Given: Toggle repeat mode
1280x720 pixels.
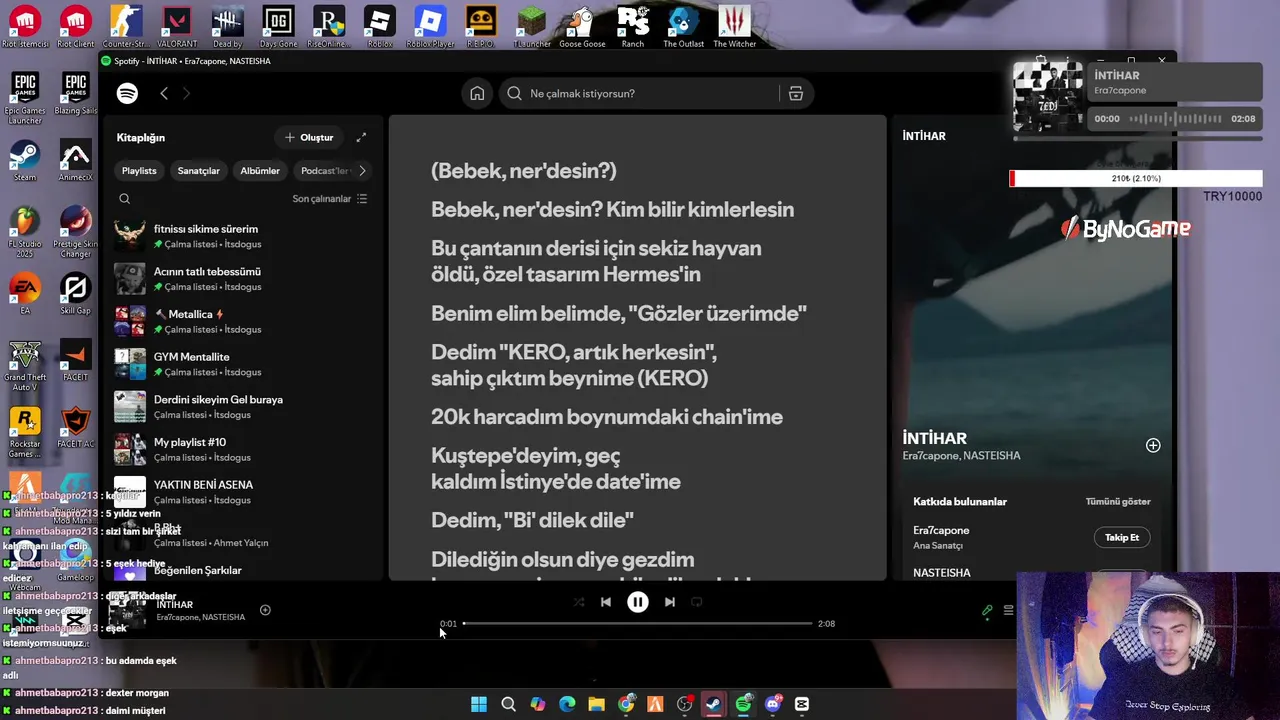Looking at the screenshot, I should tap(697, 602).
